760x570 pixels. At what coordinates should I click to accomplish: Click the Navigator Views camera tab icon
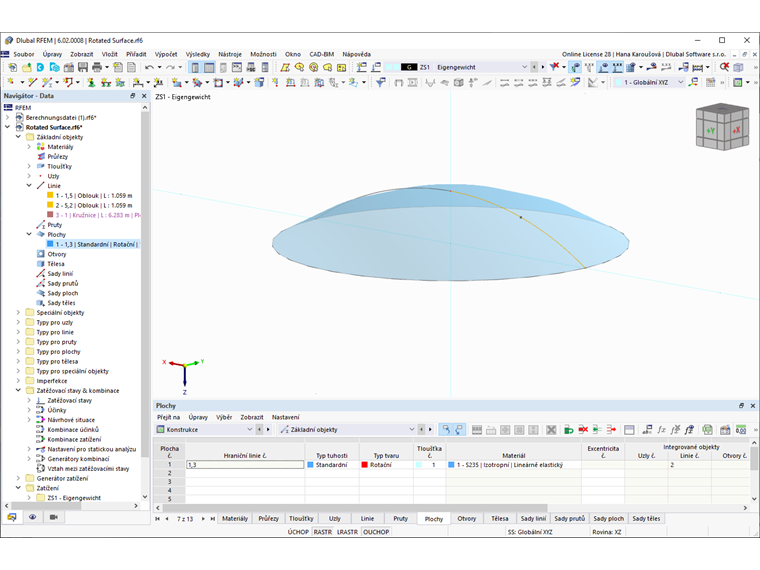[x=54, y=517]
